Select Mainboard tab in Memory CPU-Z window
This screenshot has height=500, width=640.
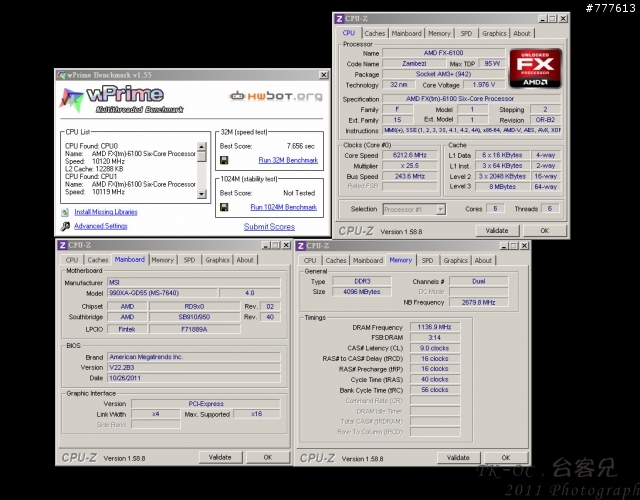click(x=368, y=260)
